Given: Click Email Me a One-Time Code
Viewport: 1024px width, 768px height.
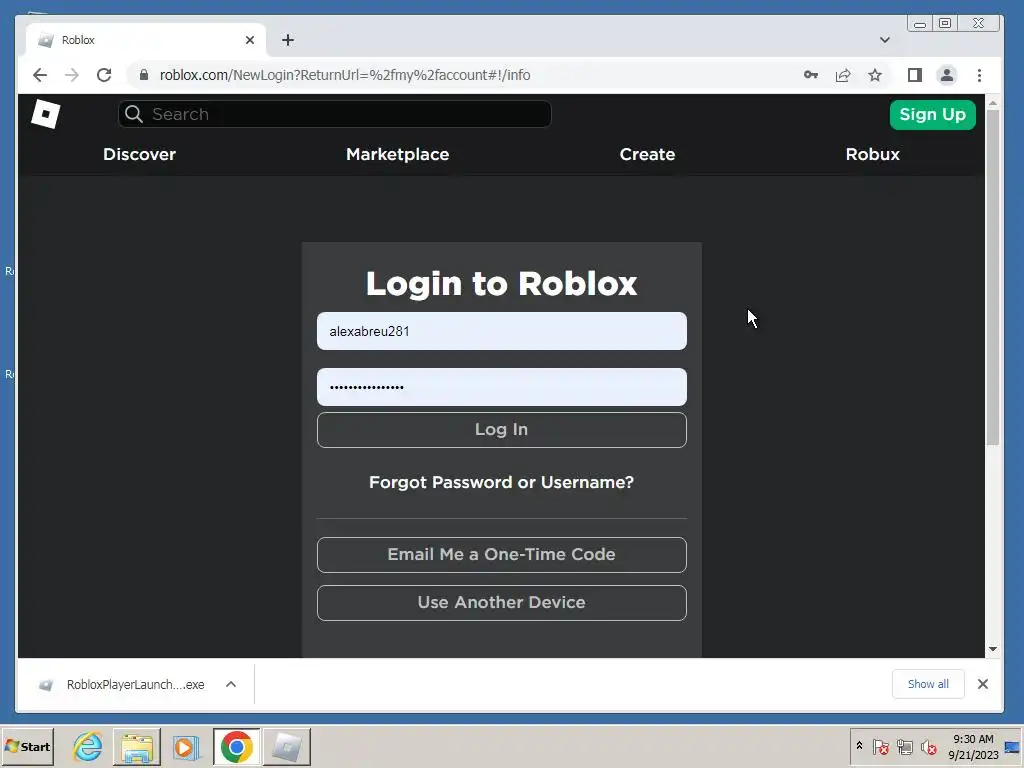Looking at the screenshot, I should [502, 554].
